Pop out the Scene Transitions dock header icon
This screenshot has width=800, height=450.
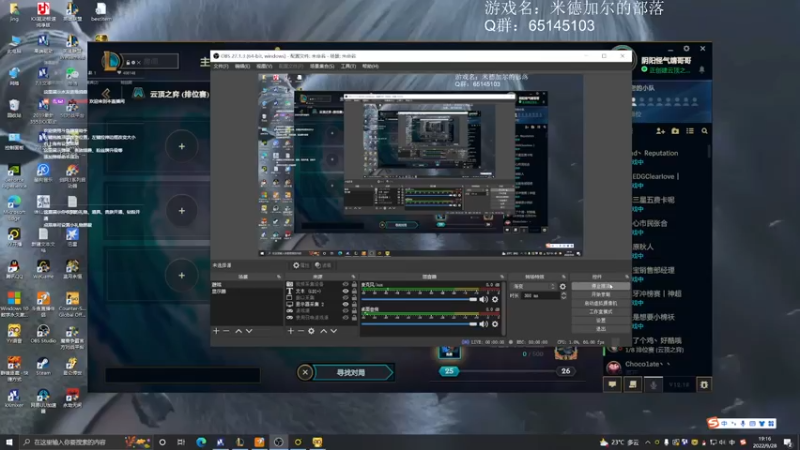564,277
